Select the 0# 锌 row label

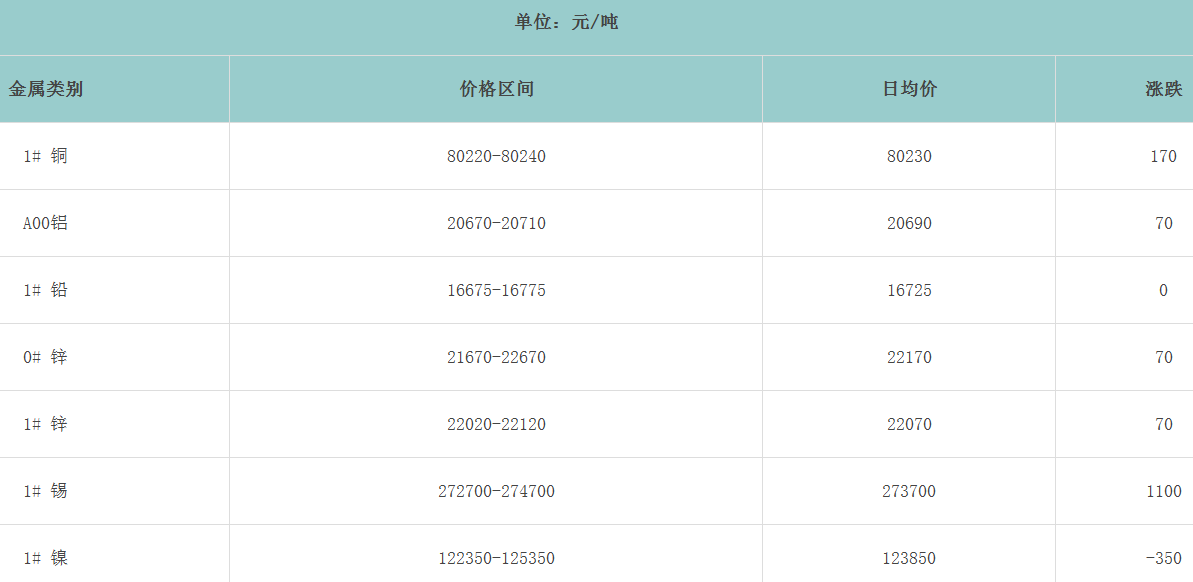46,357
